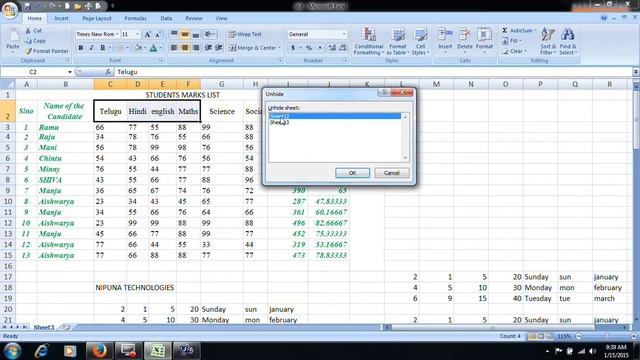The height and width of the screenshot is (360, 640).
Task: Click the zoom slider in status bar
Action: [607, 336]
